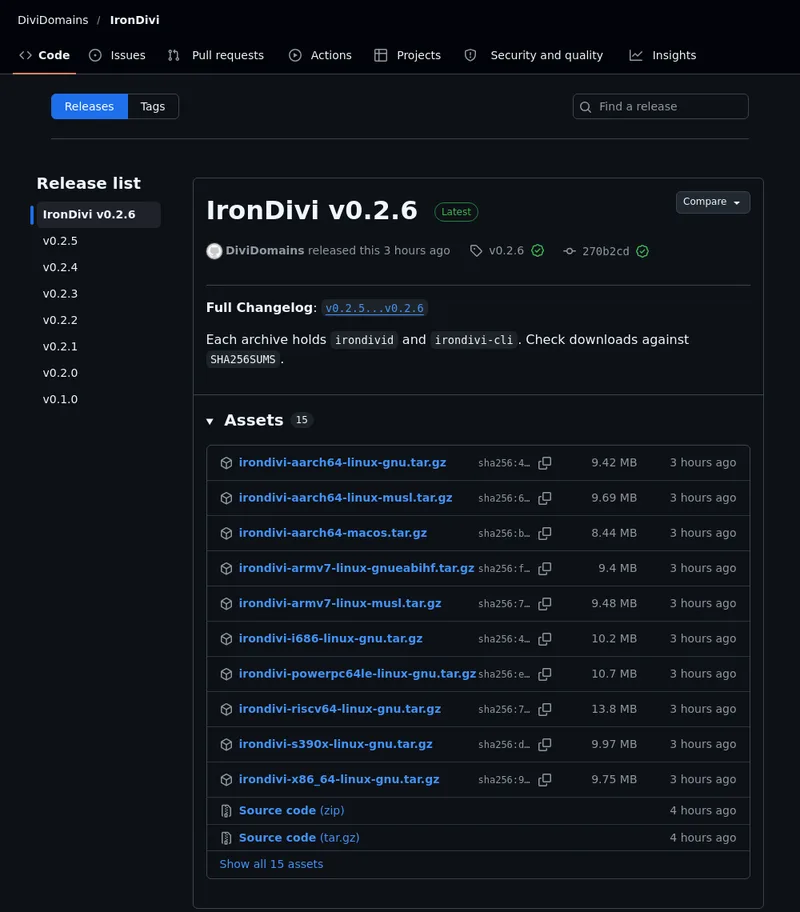Click the search magnifier icon in Find a release
Screen dimensions: 800x912
(x=586, y=107)
